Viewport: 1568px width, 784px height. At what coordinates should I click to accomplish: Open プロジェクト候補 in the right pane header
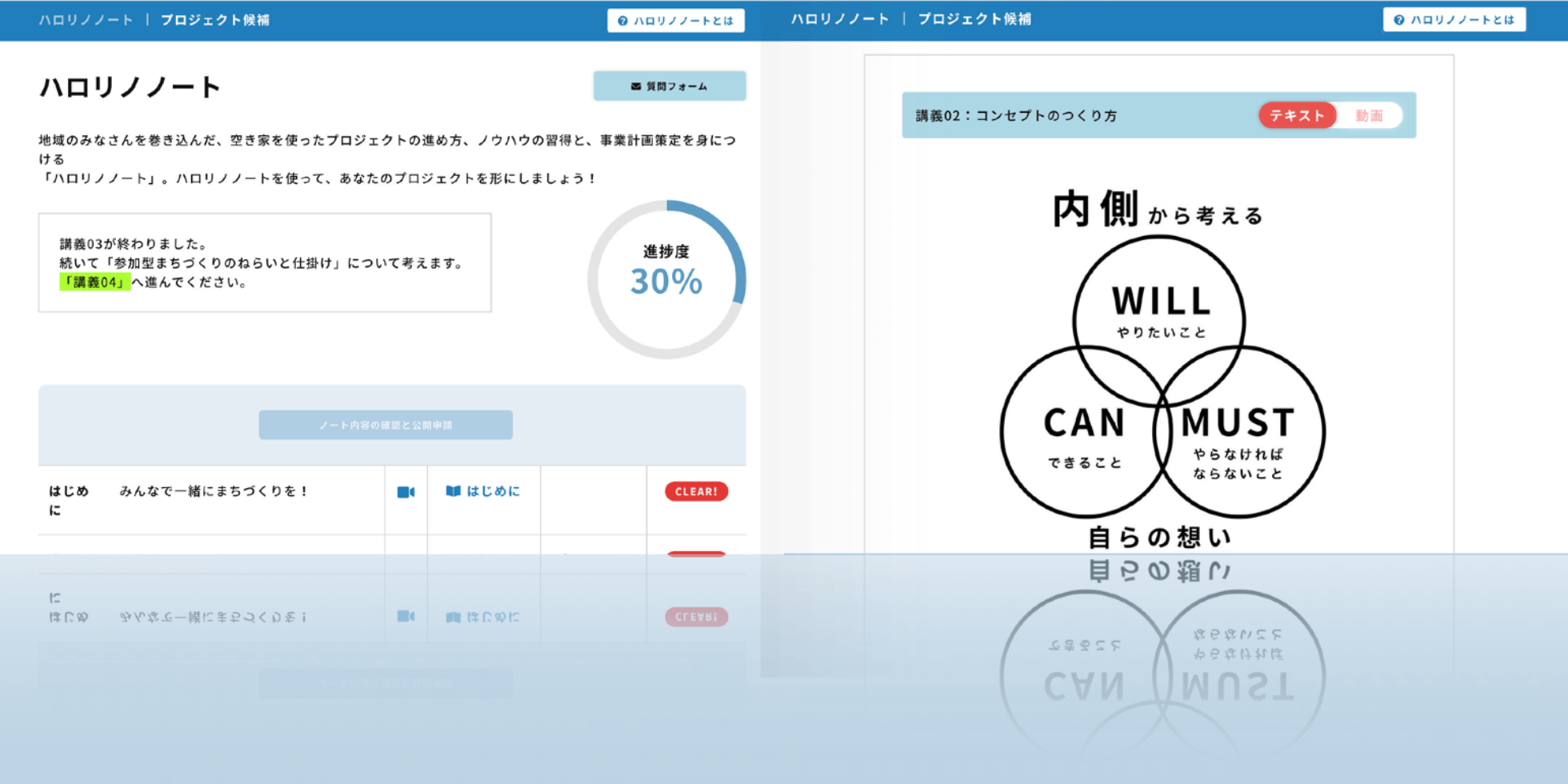pyautogui.click(x=974, y=19)
